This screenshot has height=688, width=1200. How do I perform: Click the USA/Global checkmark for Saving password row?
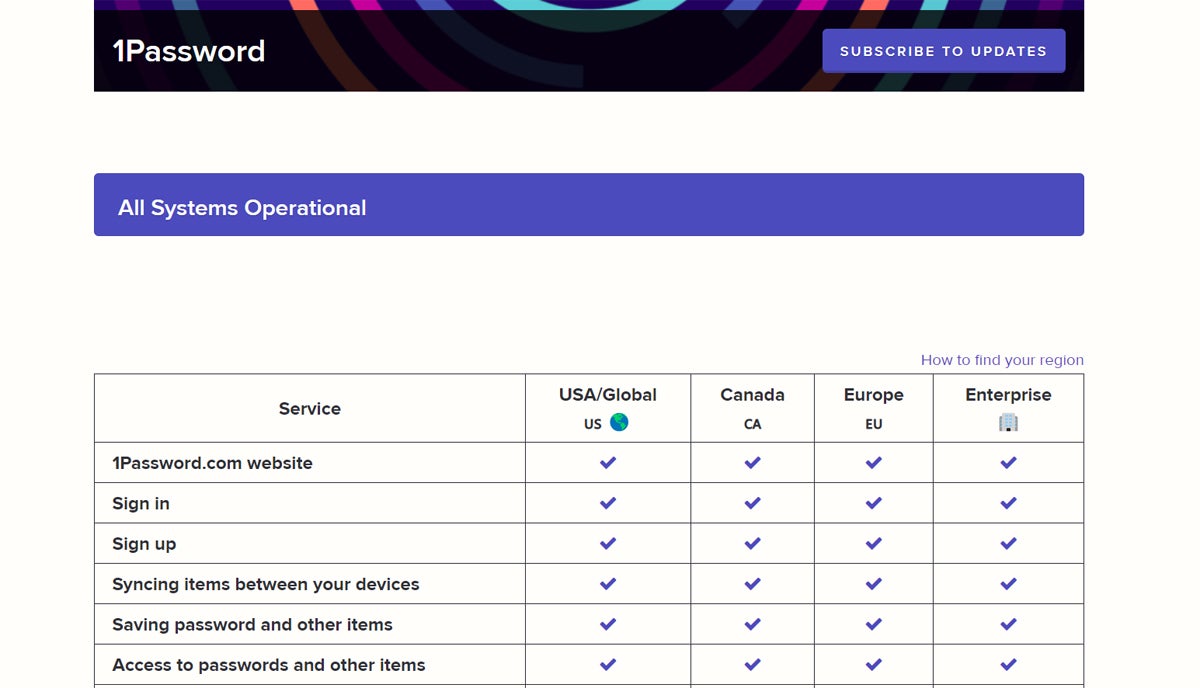[608, 624]
